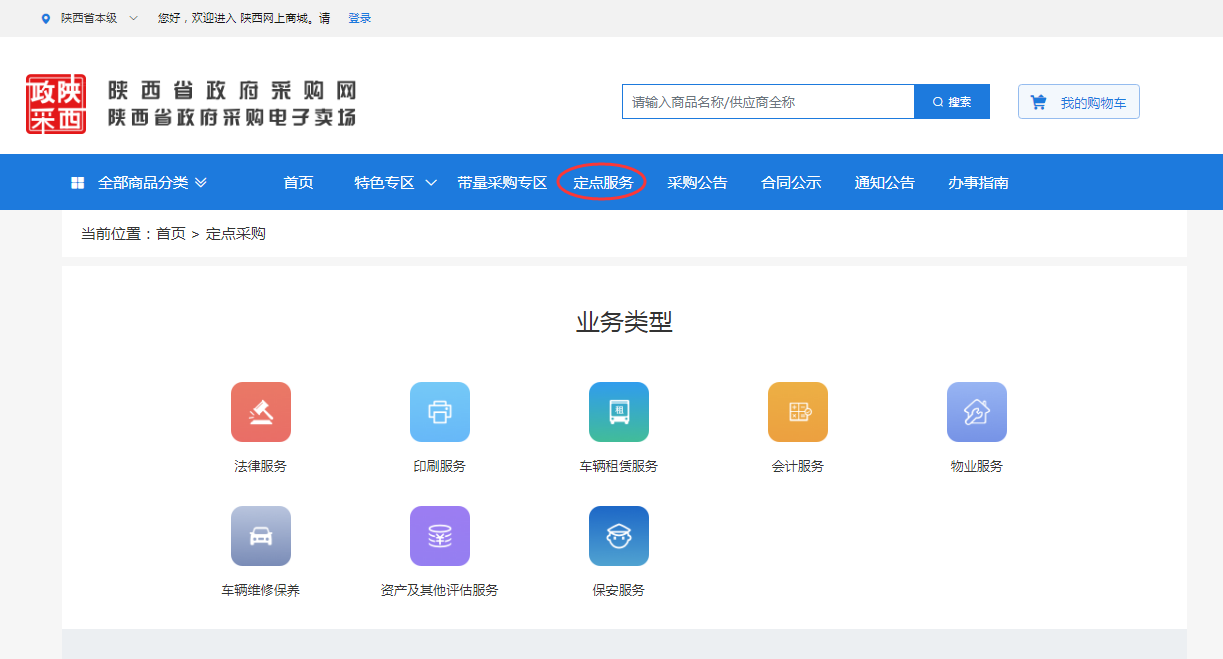This screenshot has width=1223, height=659.
Task: Go to 首页 in navigation bar
Action: [x=298, y=183]
